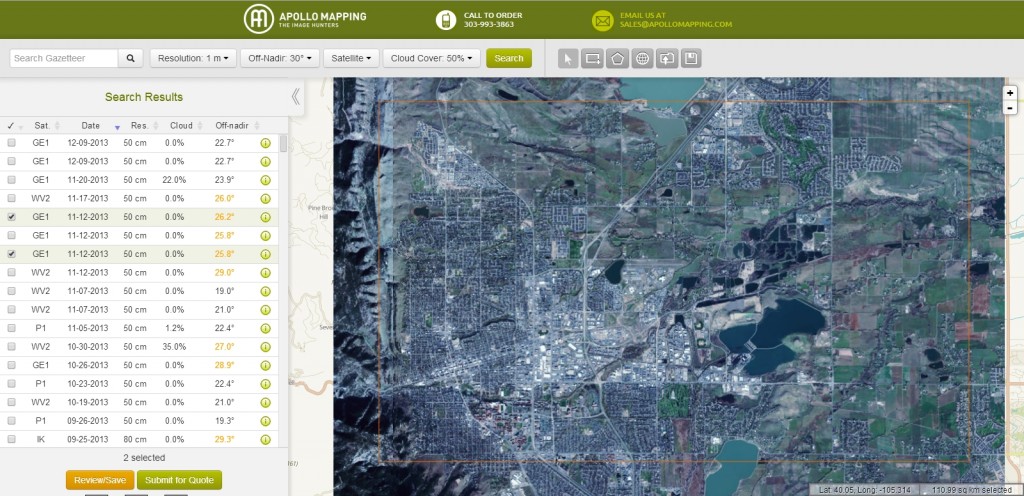This screenshot has width=1024, height=496.
Task: Click the '2 selected' status text
Action: point(144,457)
